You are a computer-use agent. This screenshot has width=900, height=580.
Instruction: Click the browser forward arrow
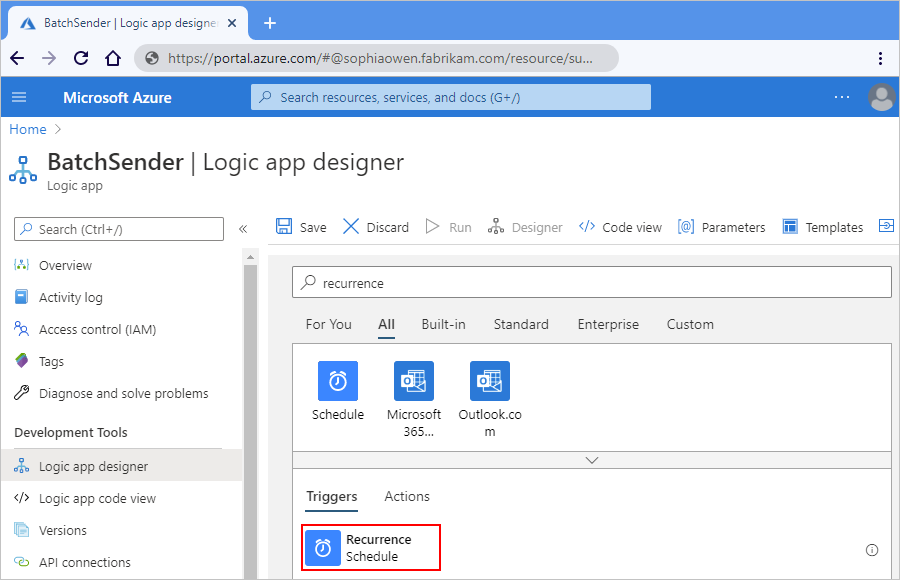tap(49, 58)
